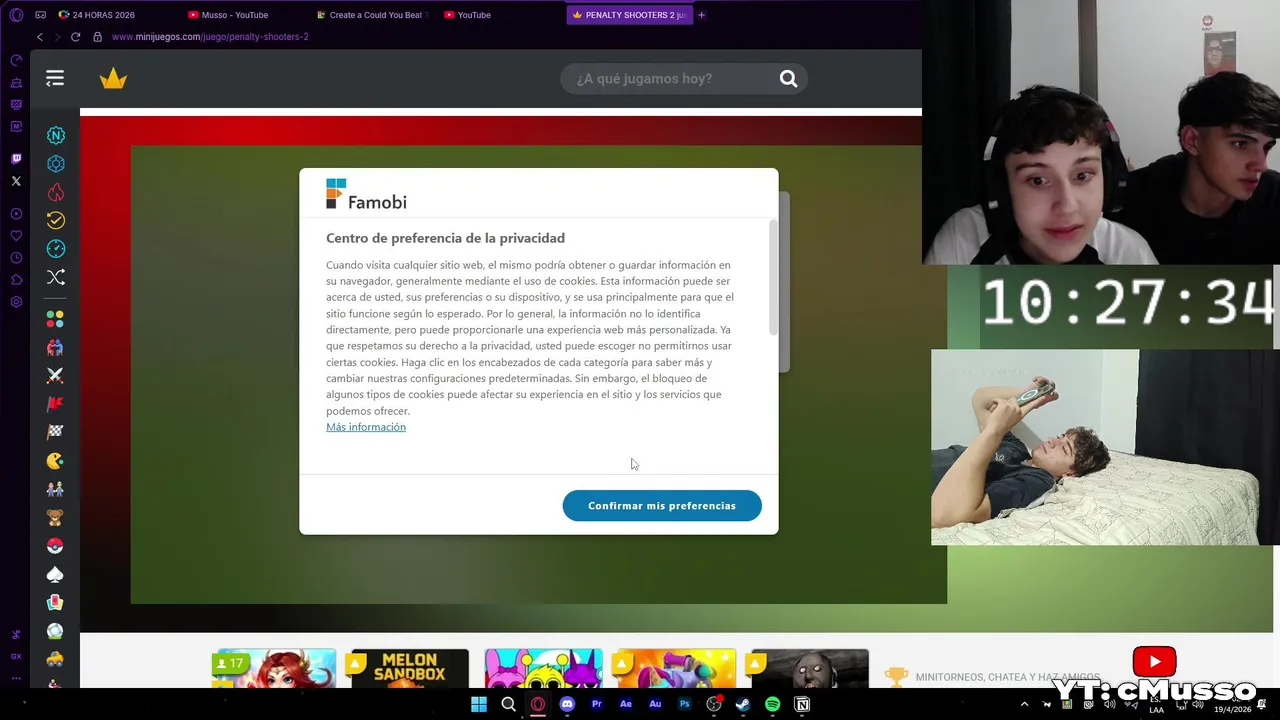Open the heart bookmarks icon in Opera sidebar
Screen dimensions: 1280x720
pos(16,236)
